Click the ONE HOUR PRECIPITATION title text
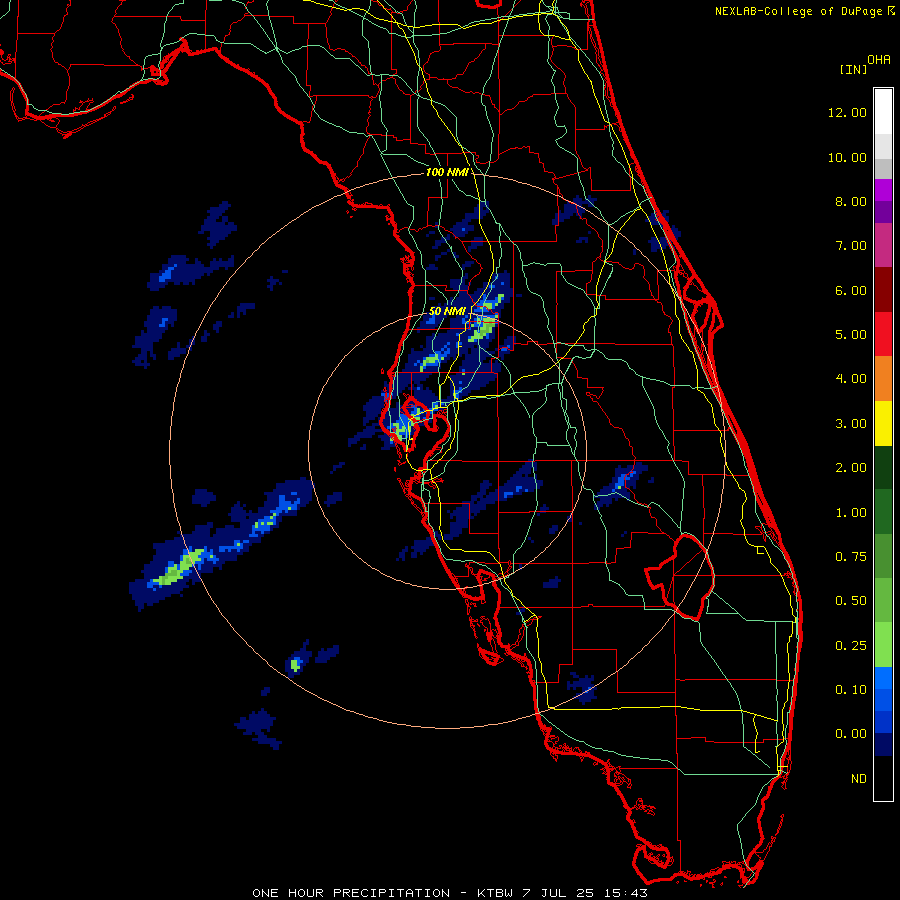900x900 pixels. click(x=351, y=893)
